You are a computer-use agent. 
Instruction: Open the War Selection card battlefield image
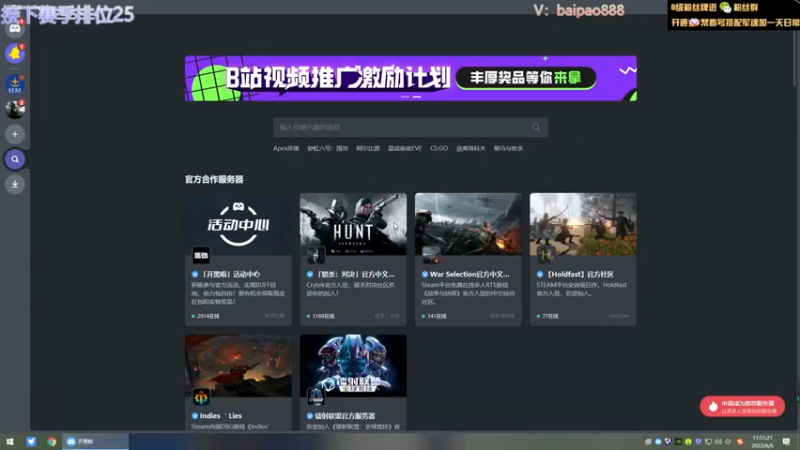pyautogui.click(x=468, y=224)
